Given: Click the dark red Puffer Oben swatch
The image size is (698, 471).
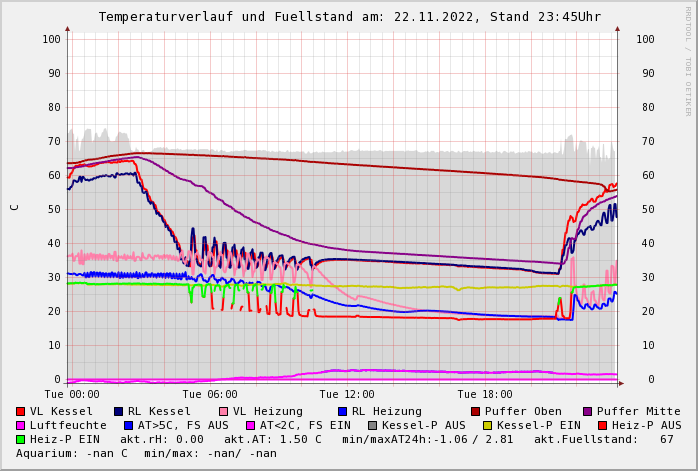Looking at the screenshot, I should (x=476, y=412).
